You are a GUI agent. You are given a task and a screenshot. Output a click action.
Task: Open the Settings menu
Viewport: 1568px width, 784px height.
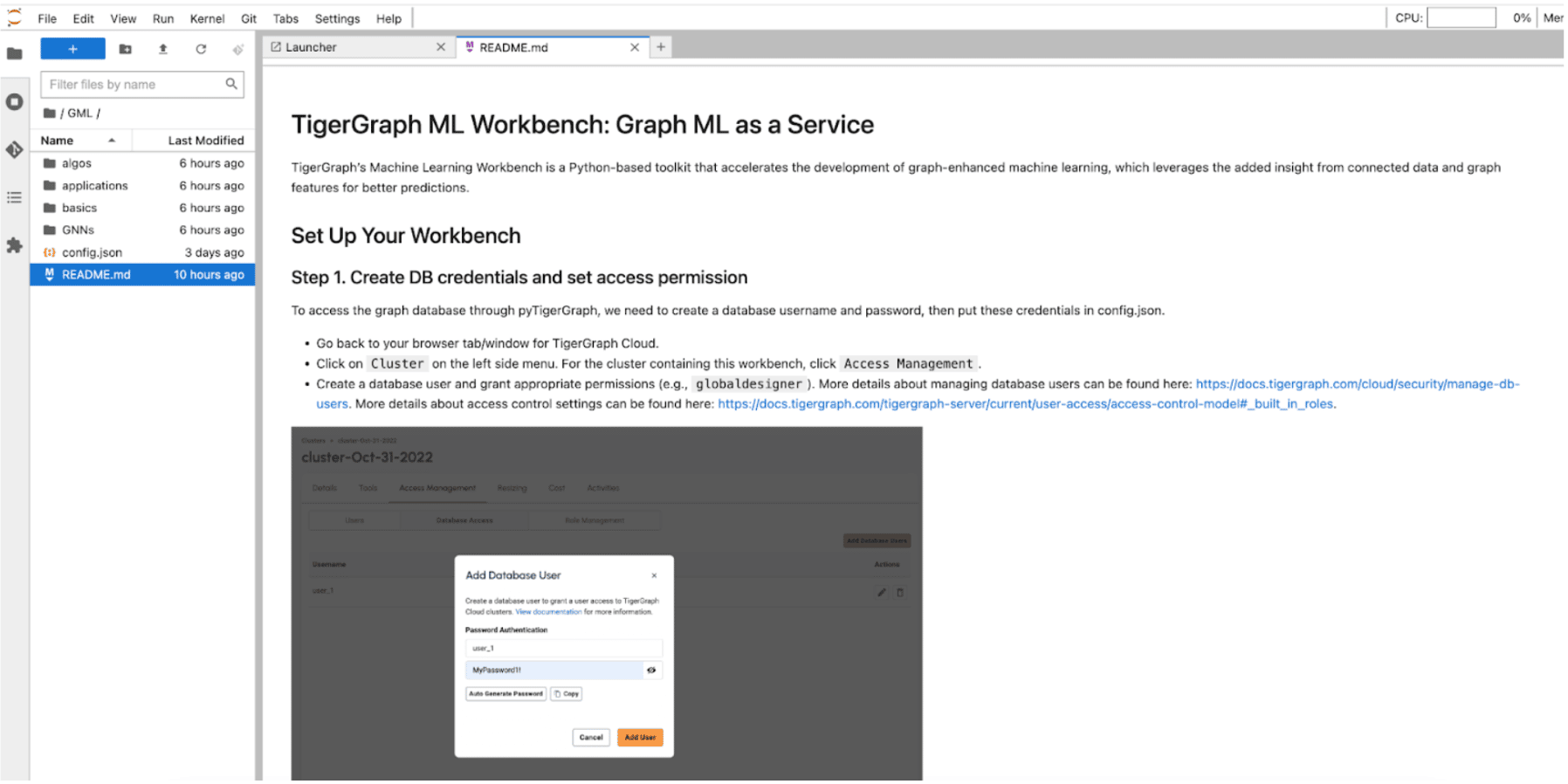click(x=337, y=18)
